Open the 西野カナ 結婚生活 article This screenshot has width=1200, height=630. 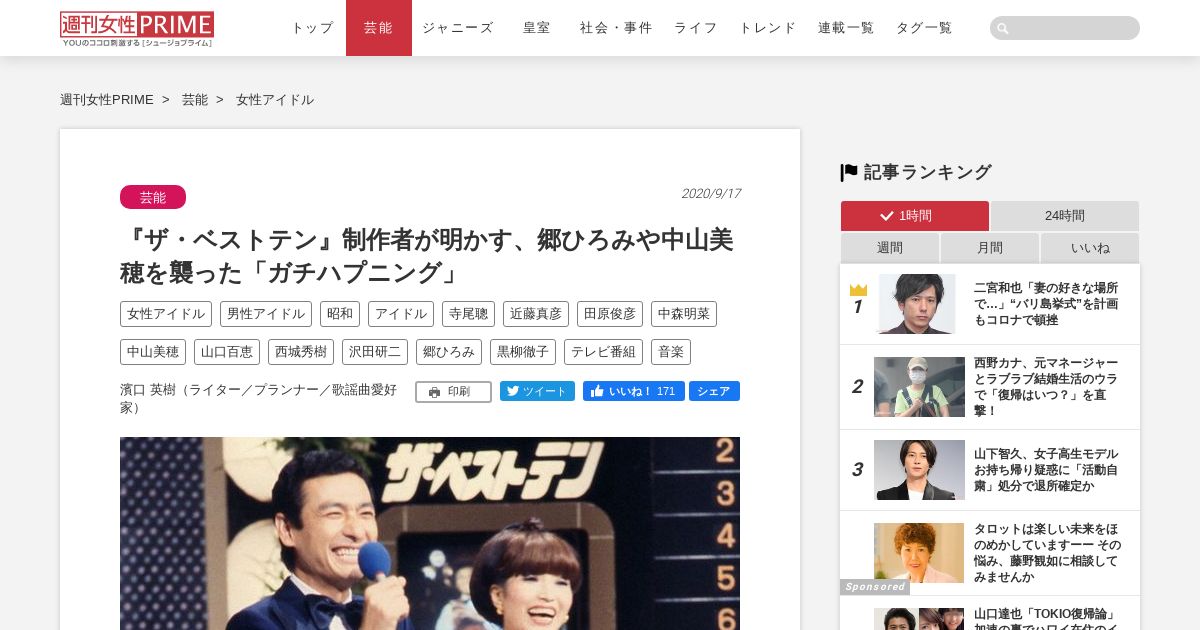pos(1046,387)
